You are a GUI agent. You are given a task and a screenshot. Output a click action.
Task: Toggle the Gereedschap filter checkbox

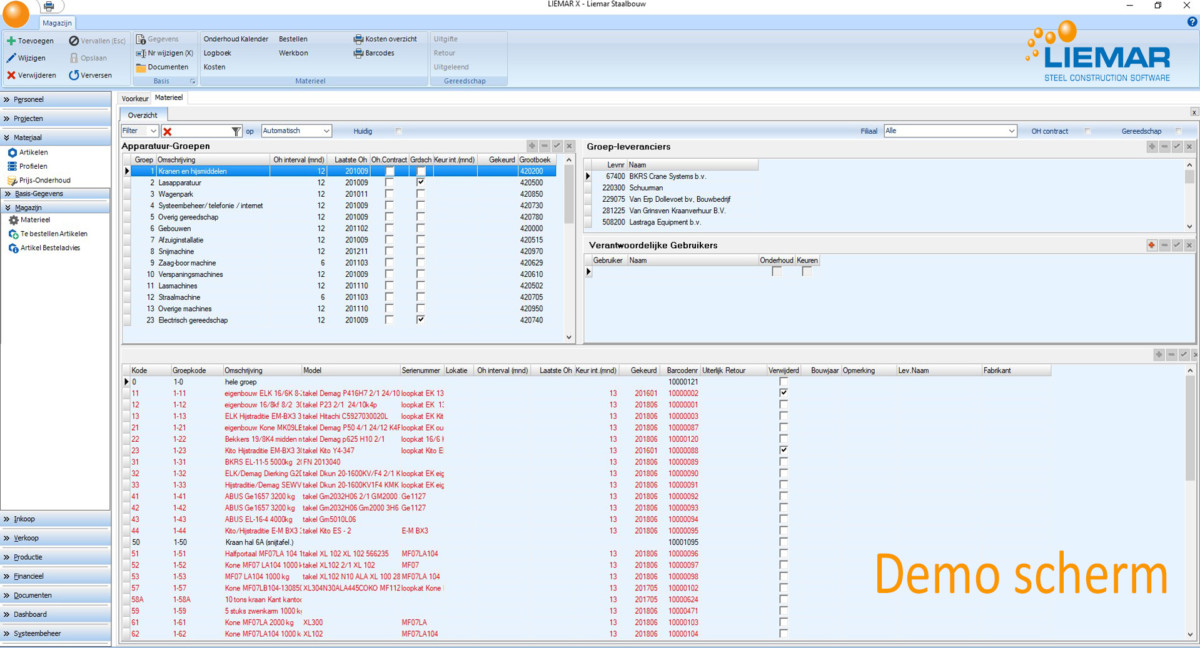coord(1179,131)
